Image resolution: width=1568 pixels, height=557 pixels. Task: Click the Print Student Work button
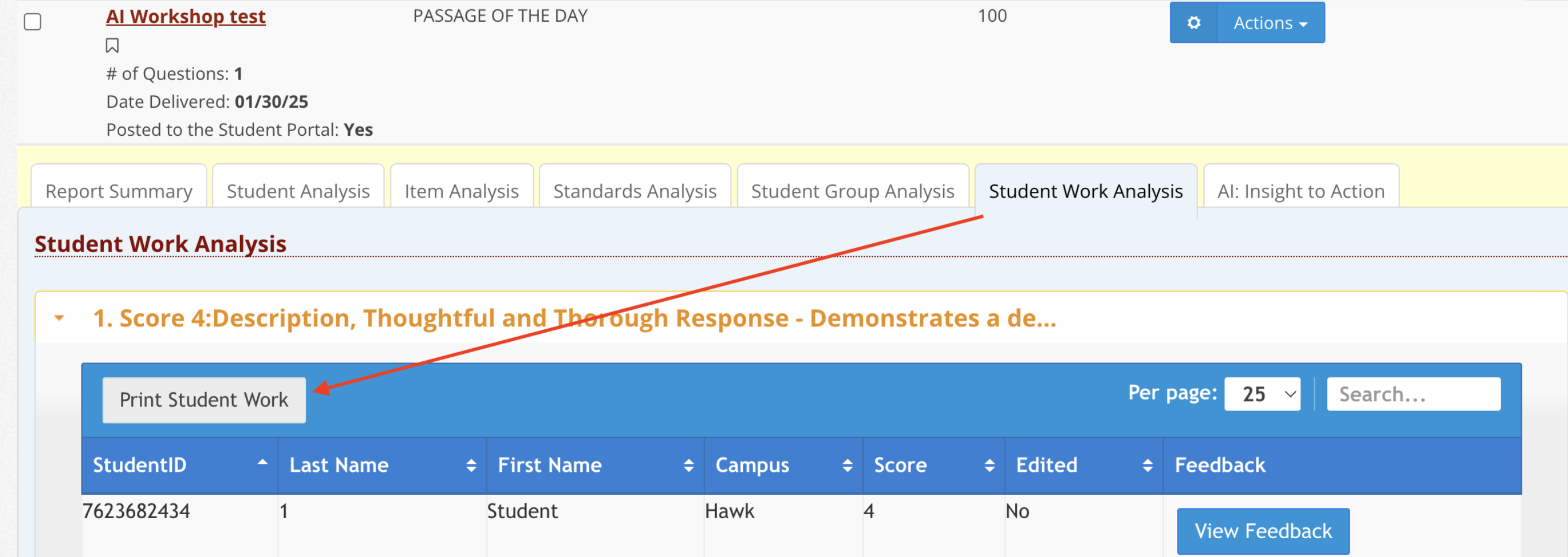pyautogui.click(x=204, y=399)
